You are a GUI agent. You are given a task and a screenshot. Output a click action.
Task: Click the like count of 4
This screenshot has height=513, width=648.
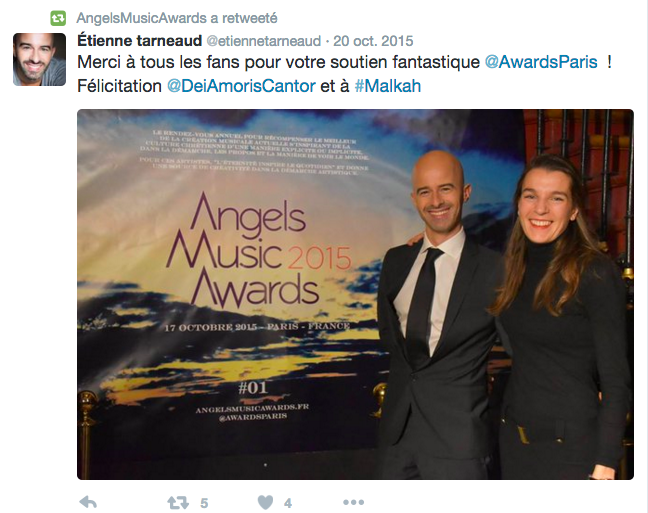288,503
